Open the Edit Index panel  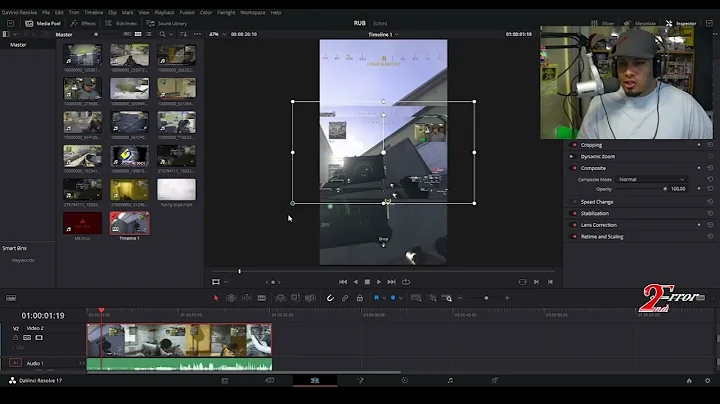121,23
